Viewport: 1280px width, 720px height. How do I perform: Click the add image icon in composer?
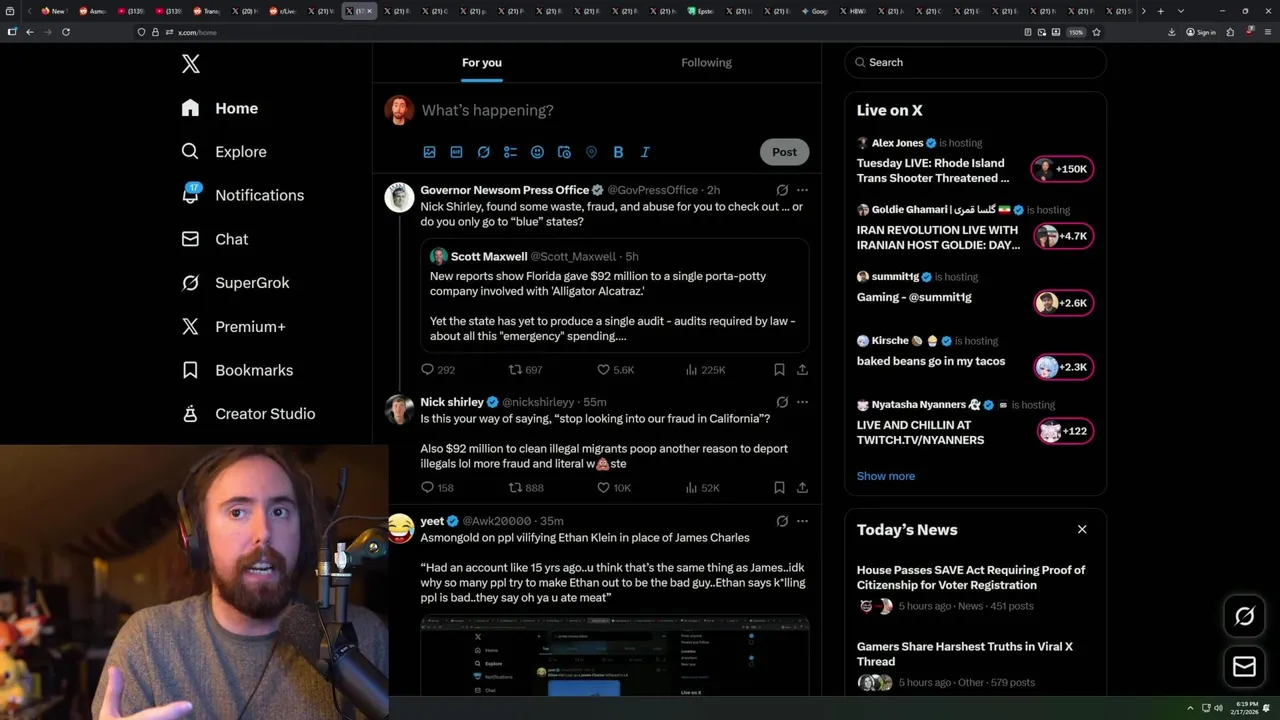click(x=429, y=152)
